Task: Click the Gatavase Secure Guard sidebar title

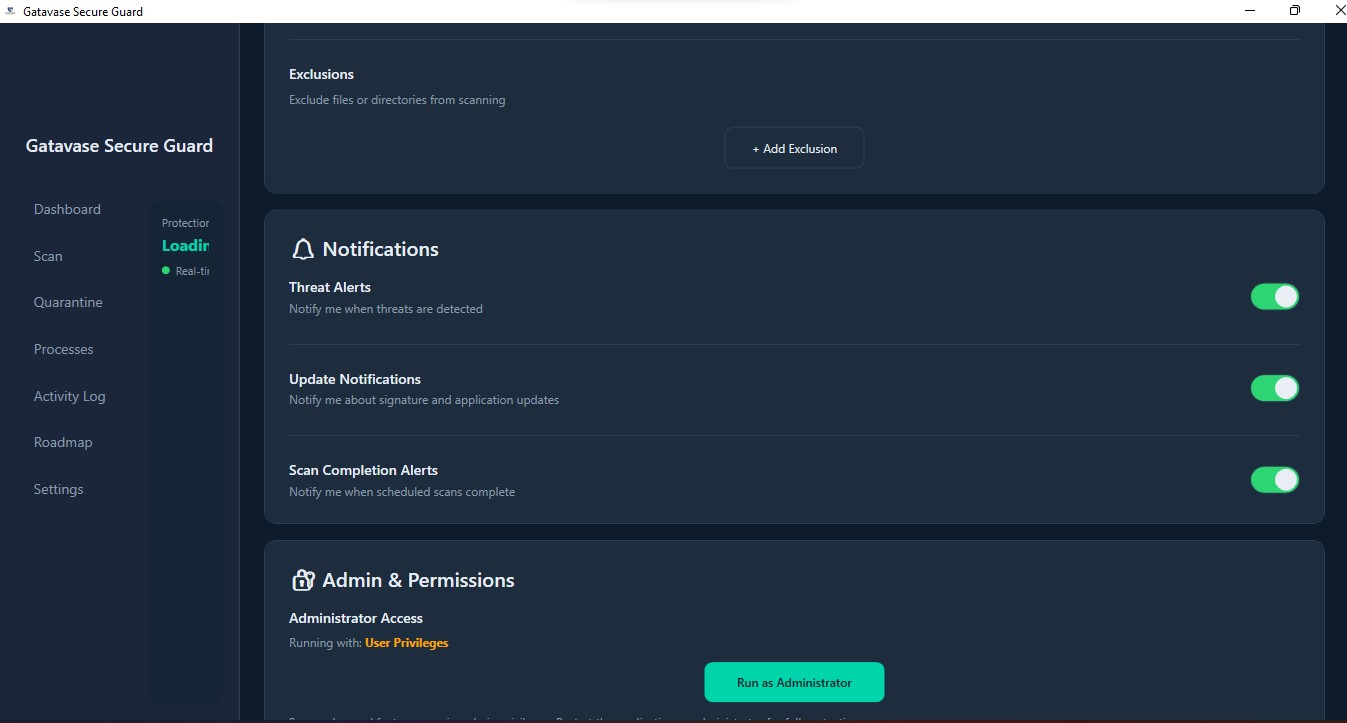Action: 119,146
